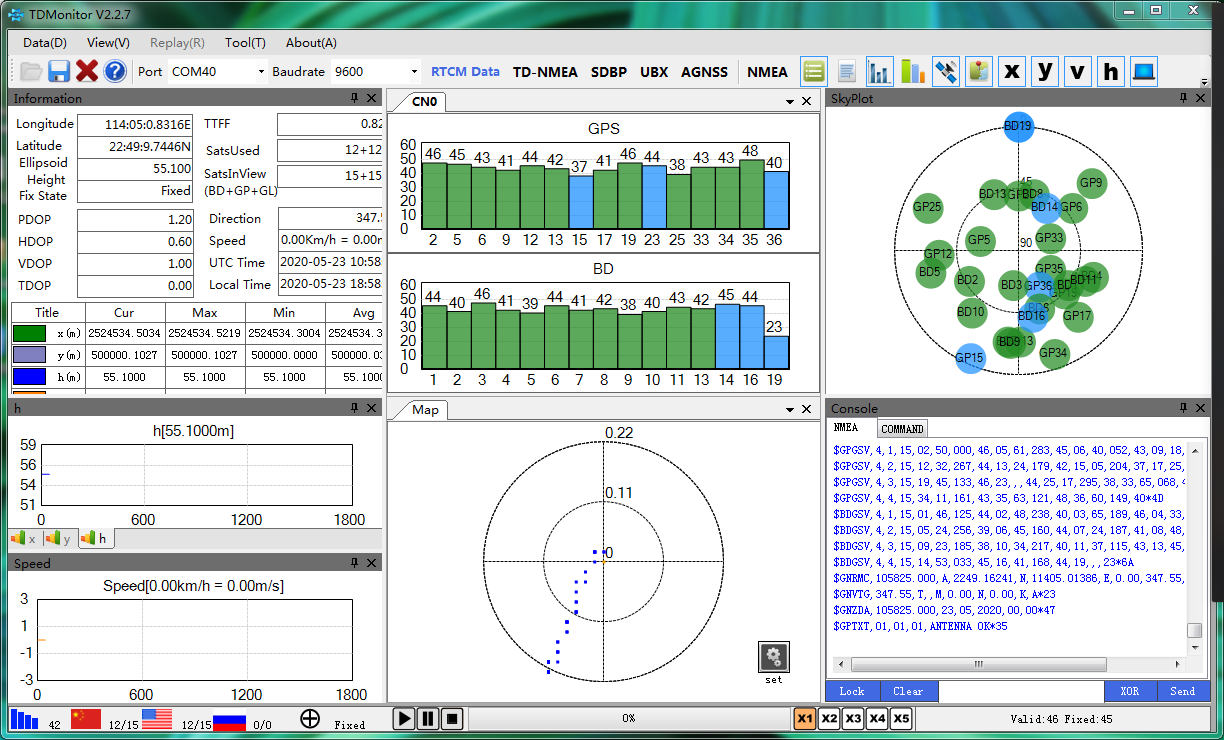Select the X3 replay speed toggle
1224x740 pixels.
(853, 718)
